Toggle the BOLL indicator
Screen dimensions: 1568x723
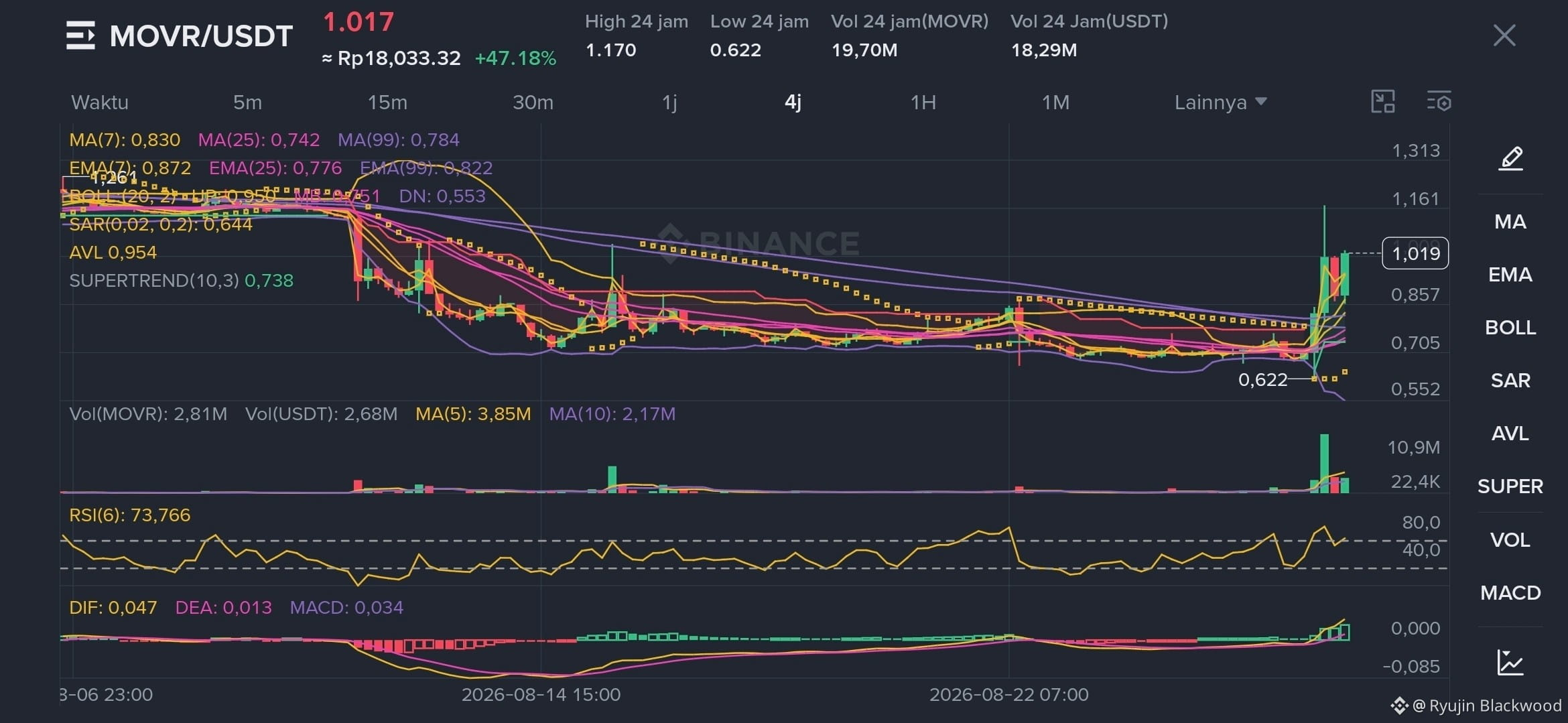pyautogui.click(x=1510, y=328)
